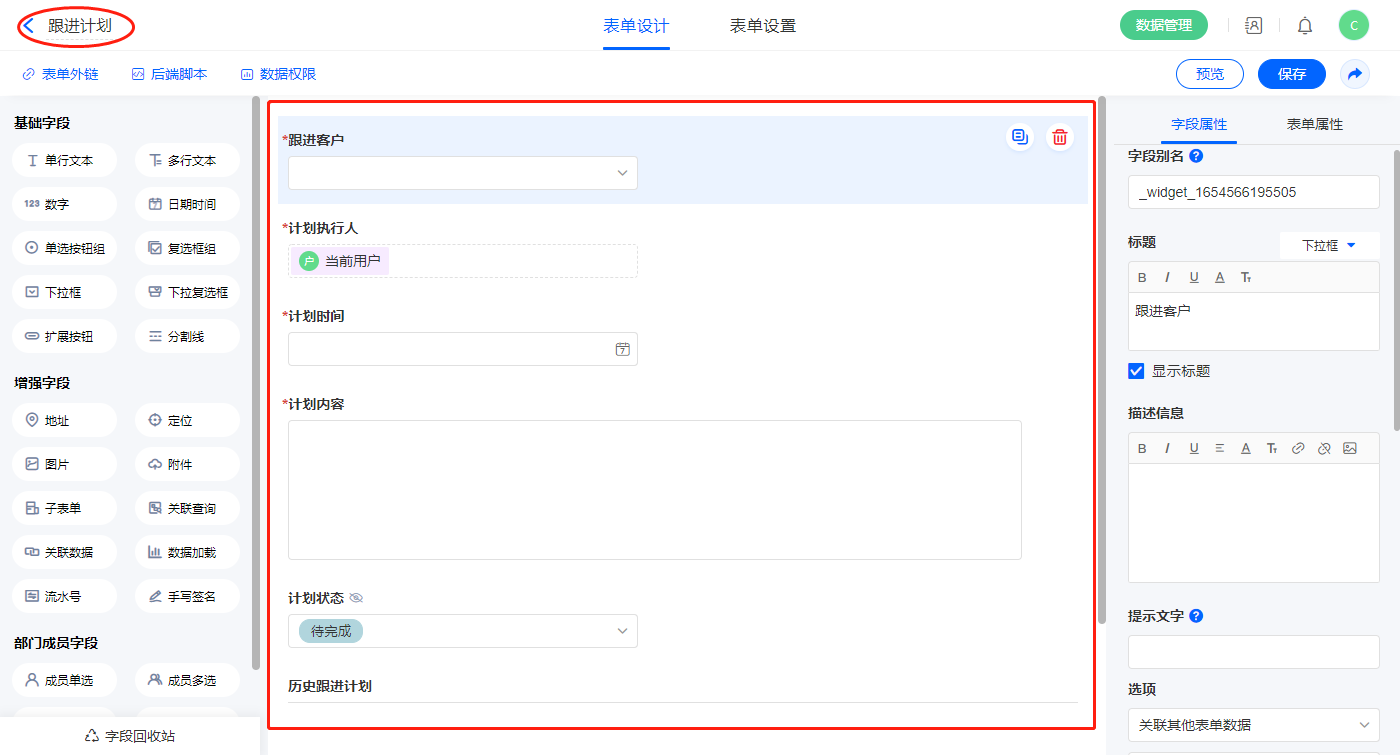Click the back arrow beside 跟进计划

[28, 26]
